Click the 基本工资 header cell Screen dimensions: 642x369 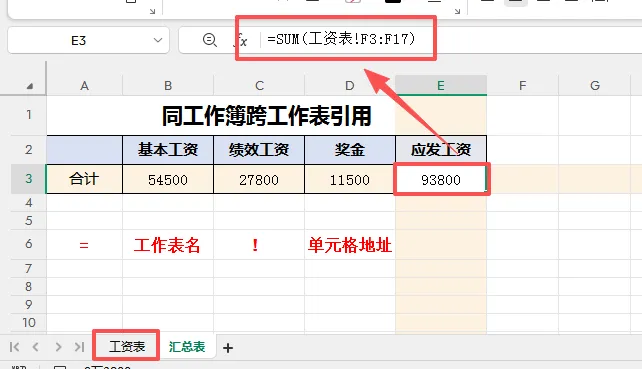tap(168, 149)
